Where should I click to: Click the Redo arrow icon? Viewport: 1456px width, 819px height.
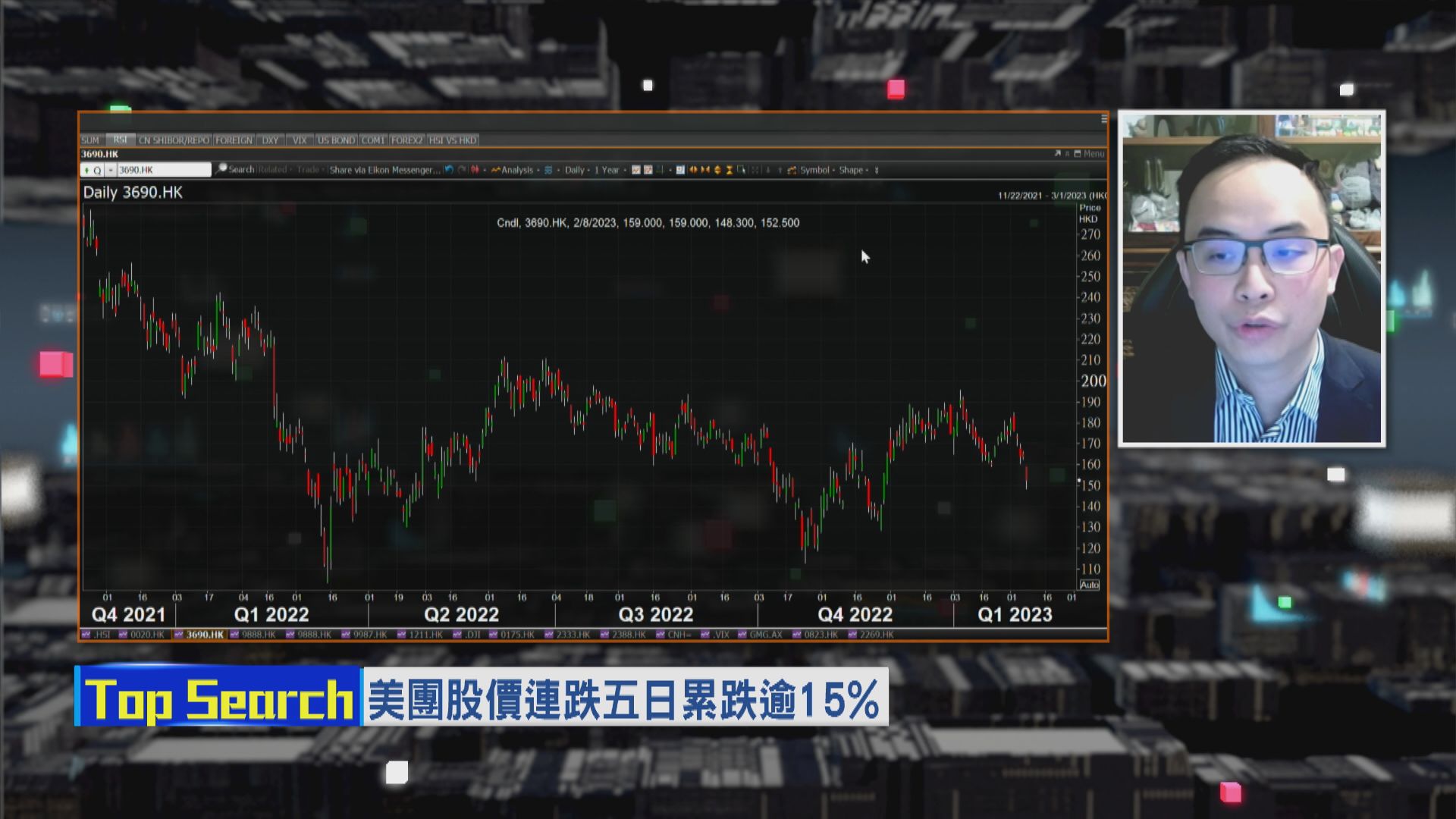461,170
